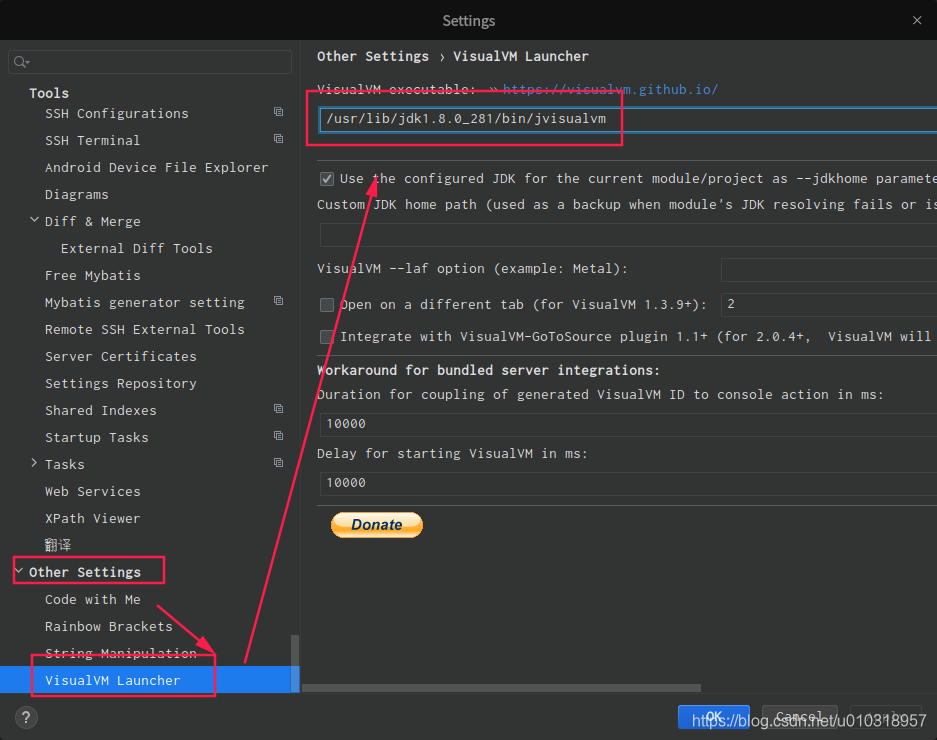Click the project-level icon beside Shared Indexes

tap(278, 409)
